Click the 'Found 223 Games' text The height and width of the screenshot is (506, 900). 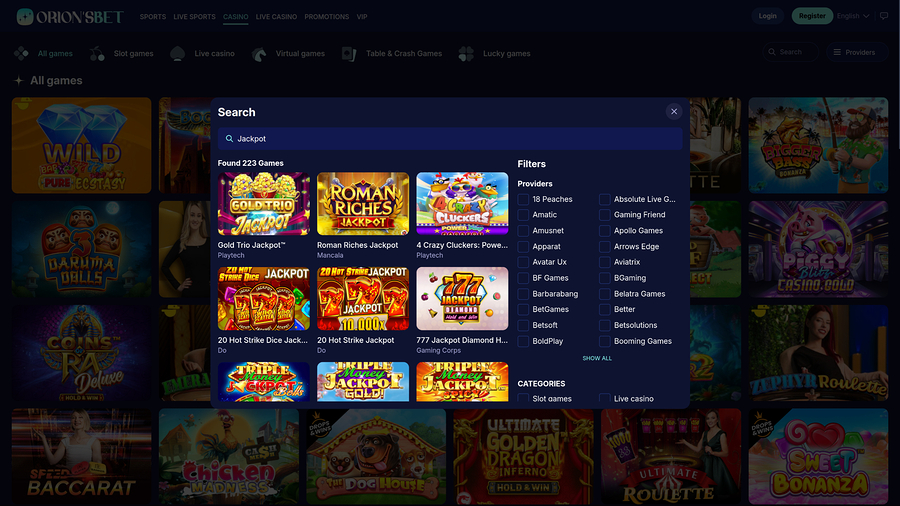point(250,163)
